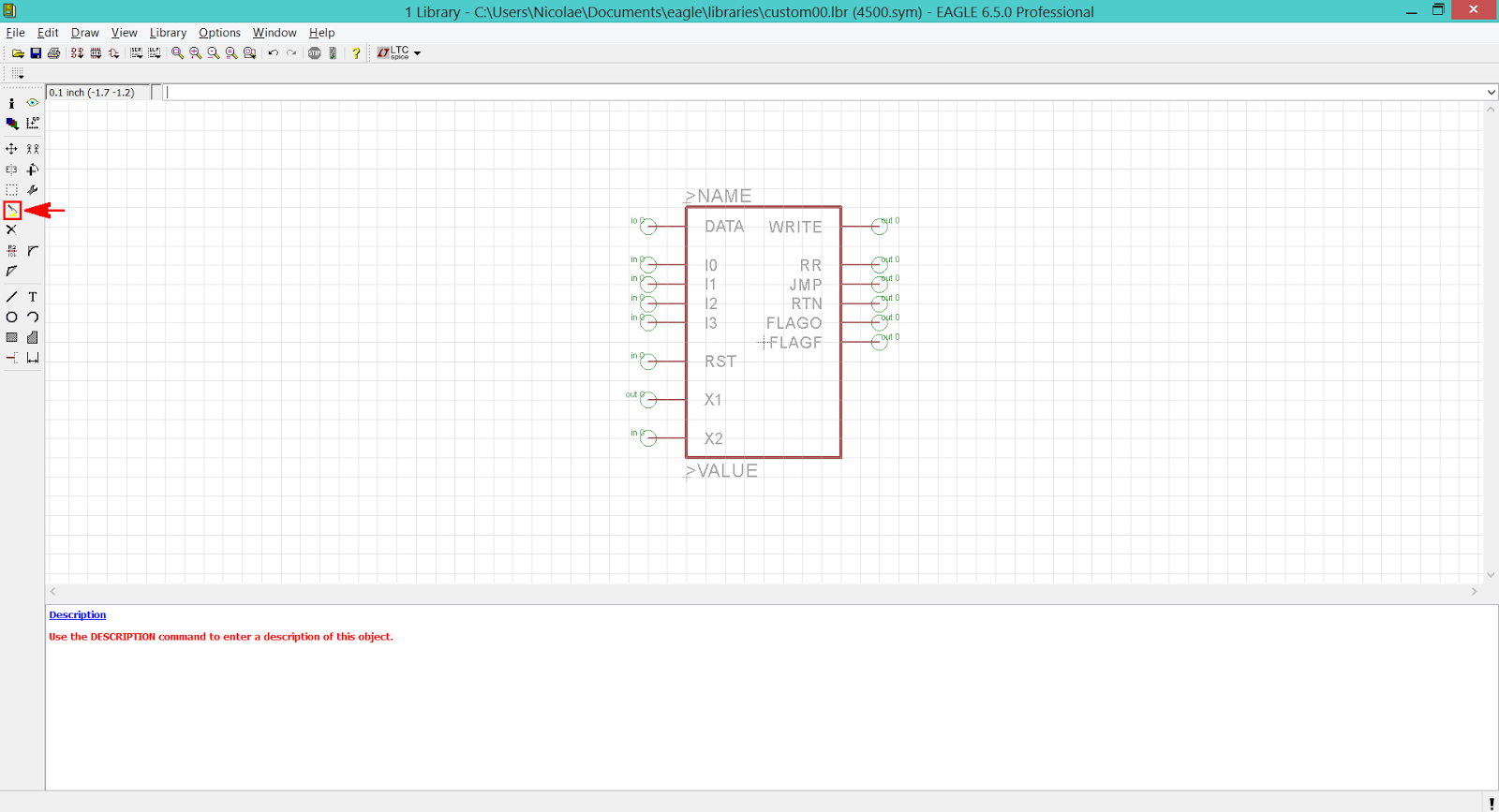The width and height of the screenshot is (1499, 812).
Task: Print the symbol drawing
Action: (53, 53)
